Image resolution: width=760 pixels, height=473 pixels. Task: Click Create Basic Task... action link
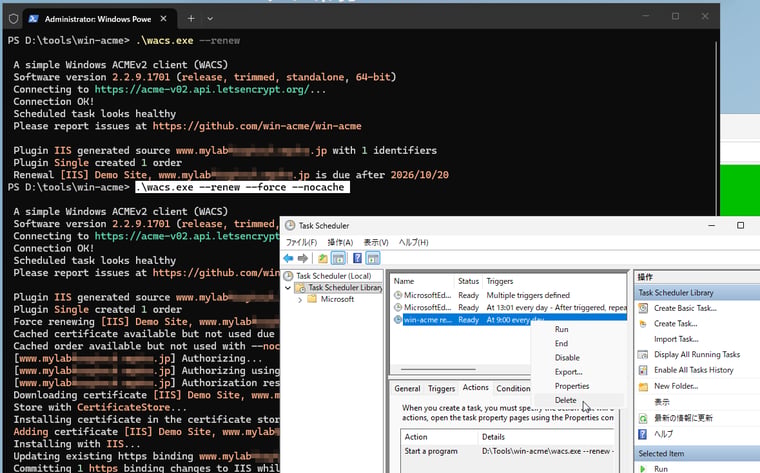point(685,308)
